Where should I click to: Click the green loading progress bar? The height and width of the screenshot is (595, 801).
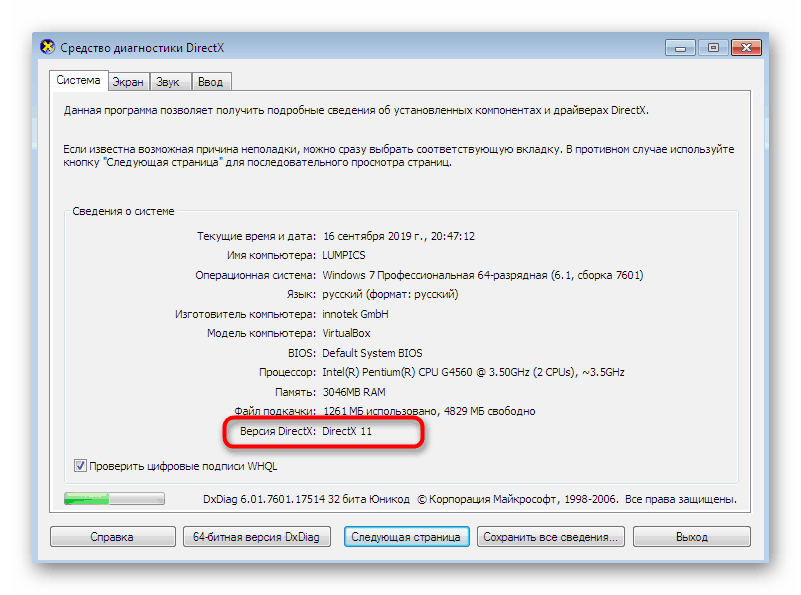pos(114,498)
